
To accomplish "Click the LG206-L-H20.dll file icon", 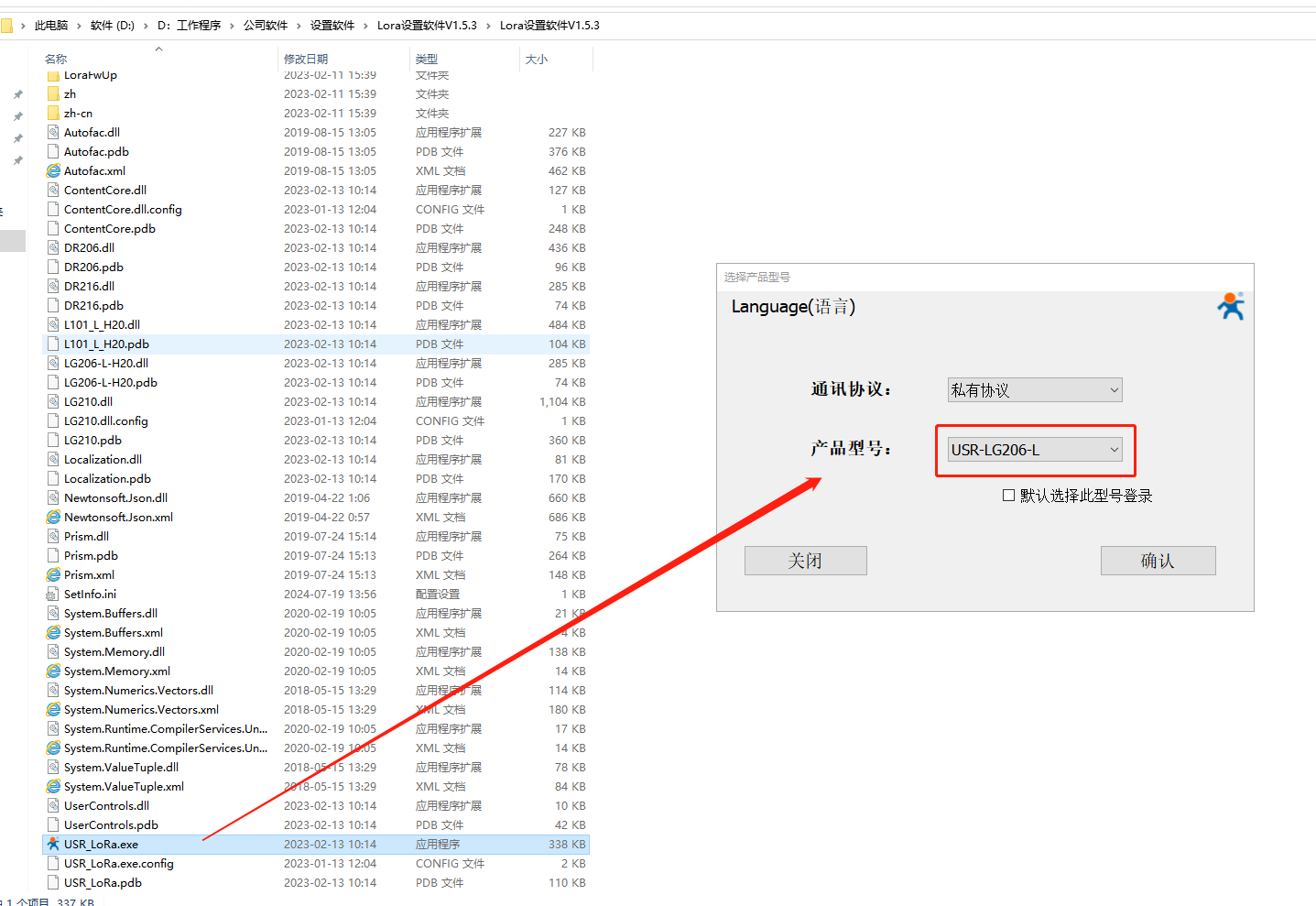I will [x=53, y=363].
